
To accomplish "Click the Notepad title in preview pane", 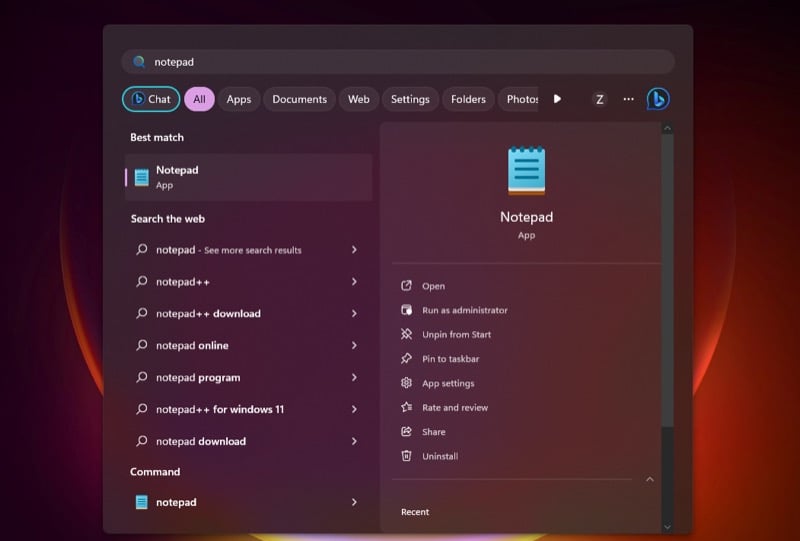I will click(527, 217).
